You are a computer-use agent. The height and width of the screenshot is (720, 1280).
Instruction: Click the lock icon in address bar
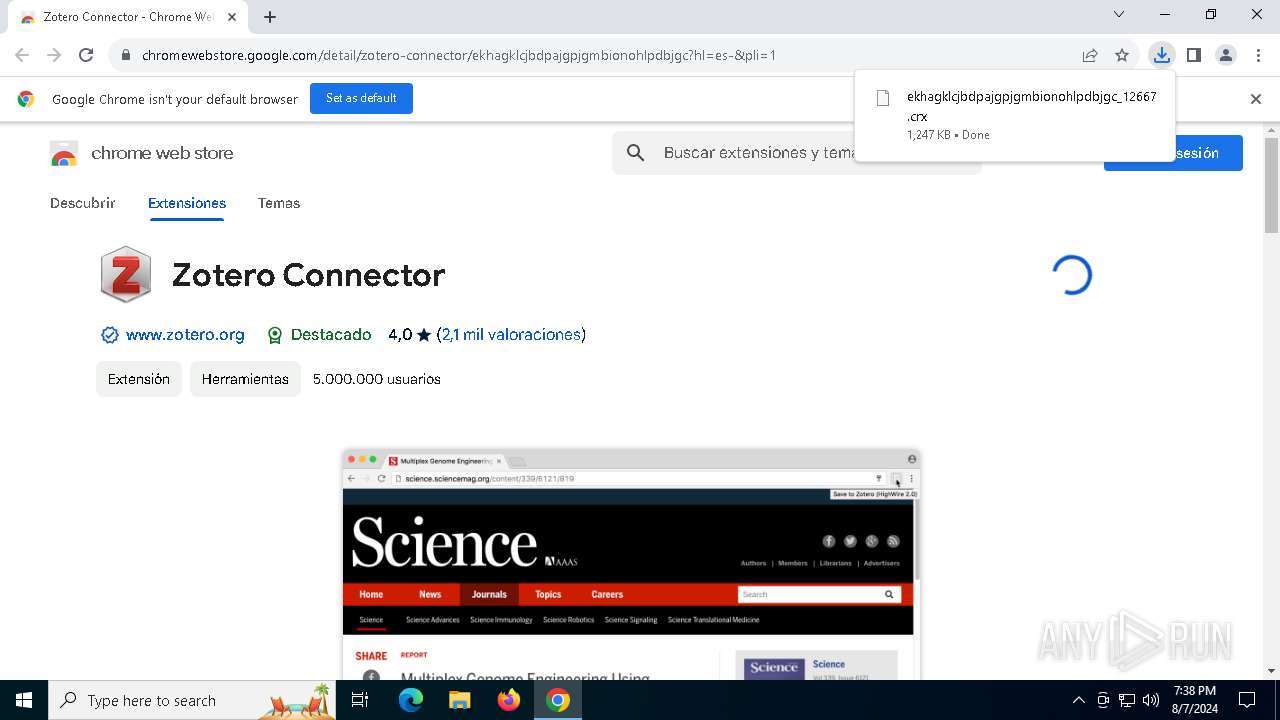tap(125, 55)
